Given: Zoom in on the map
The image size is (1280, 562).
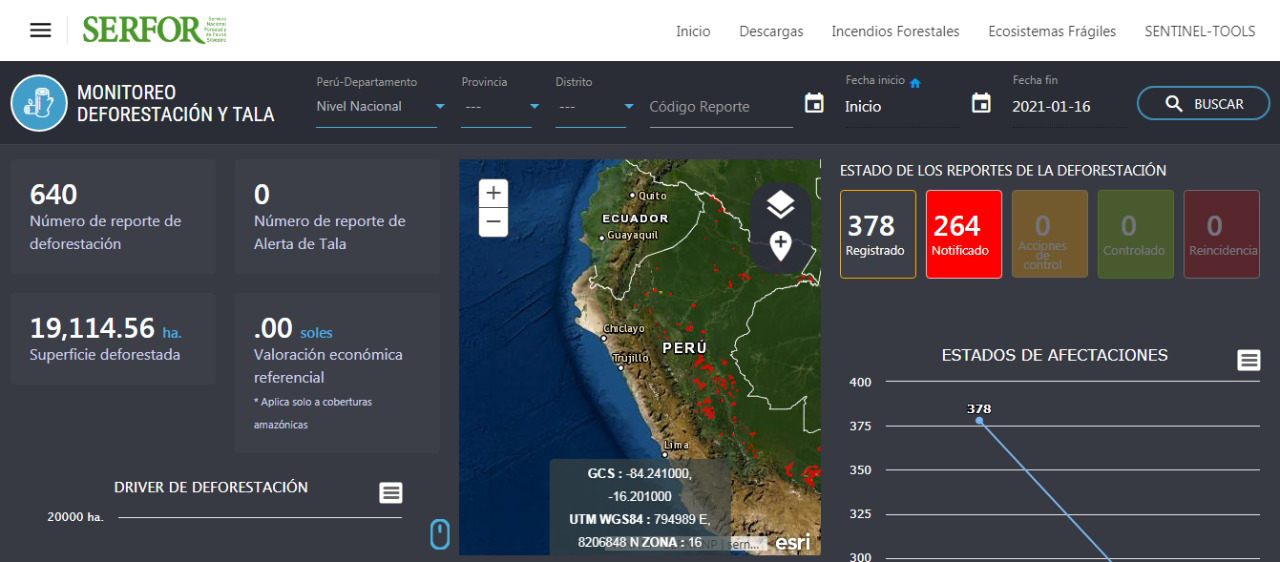Looking at the screenshot, I should 493,193.
